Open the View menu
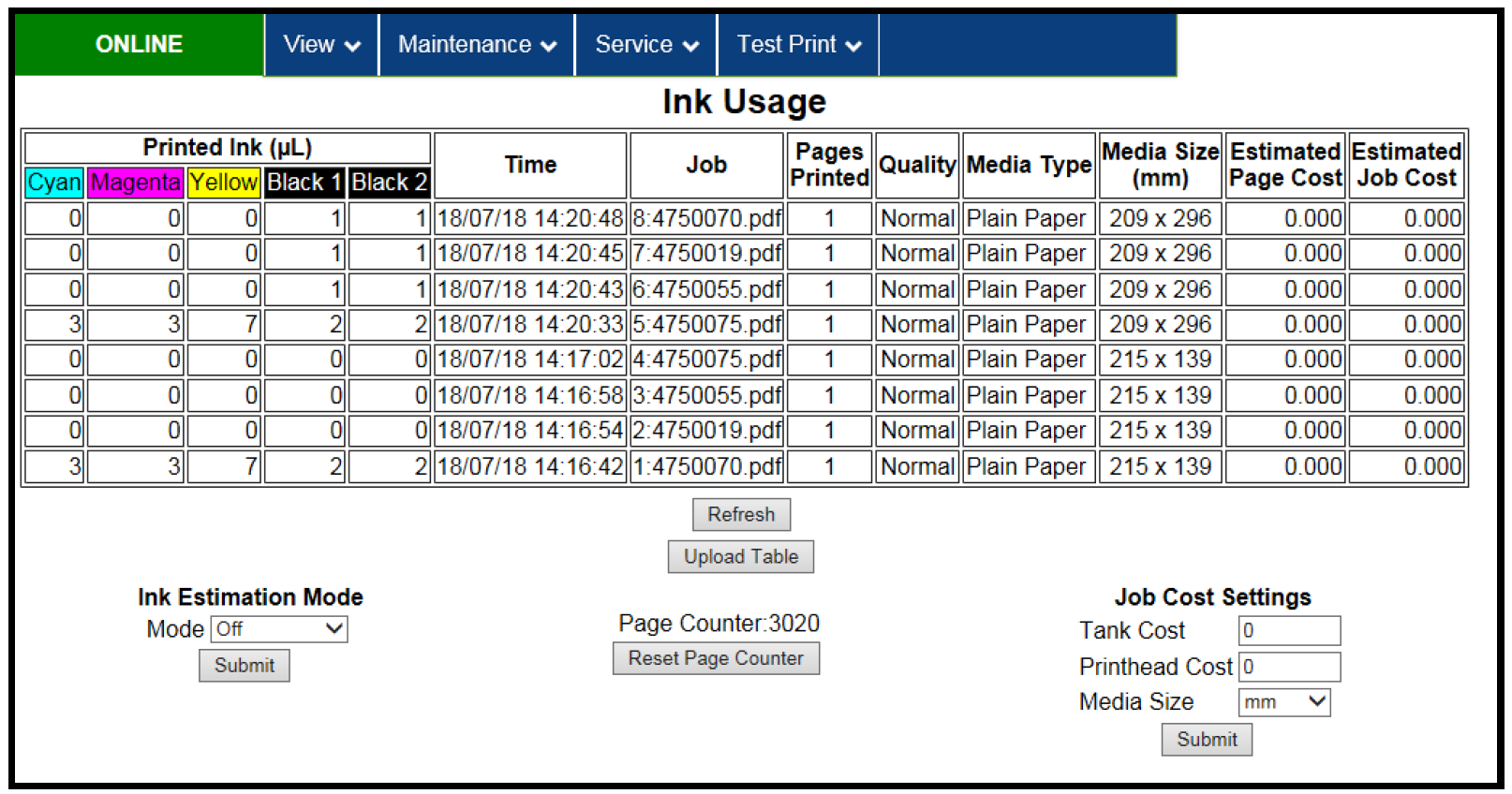 click(x=321, y=44)
